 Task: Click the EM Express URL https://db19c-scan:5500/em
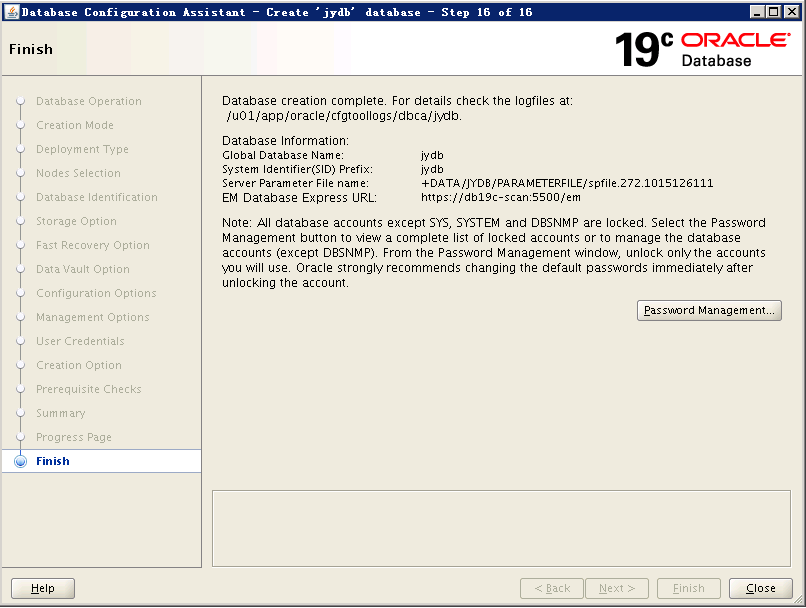(501, 197)
